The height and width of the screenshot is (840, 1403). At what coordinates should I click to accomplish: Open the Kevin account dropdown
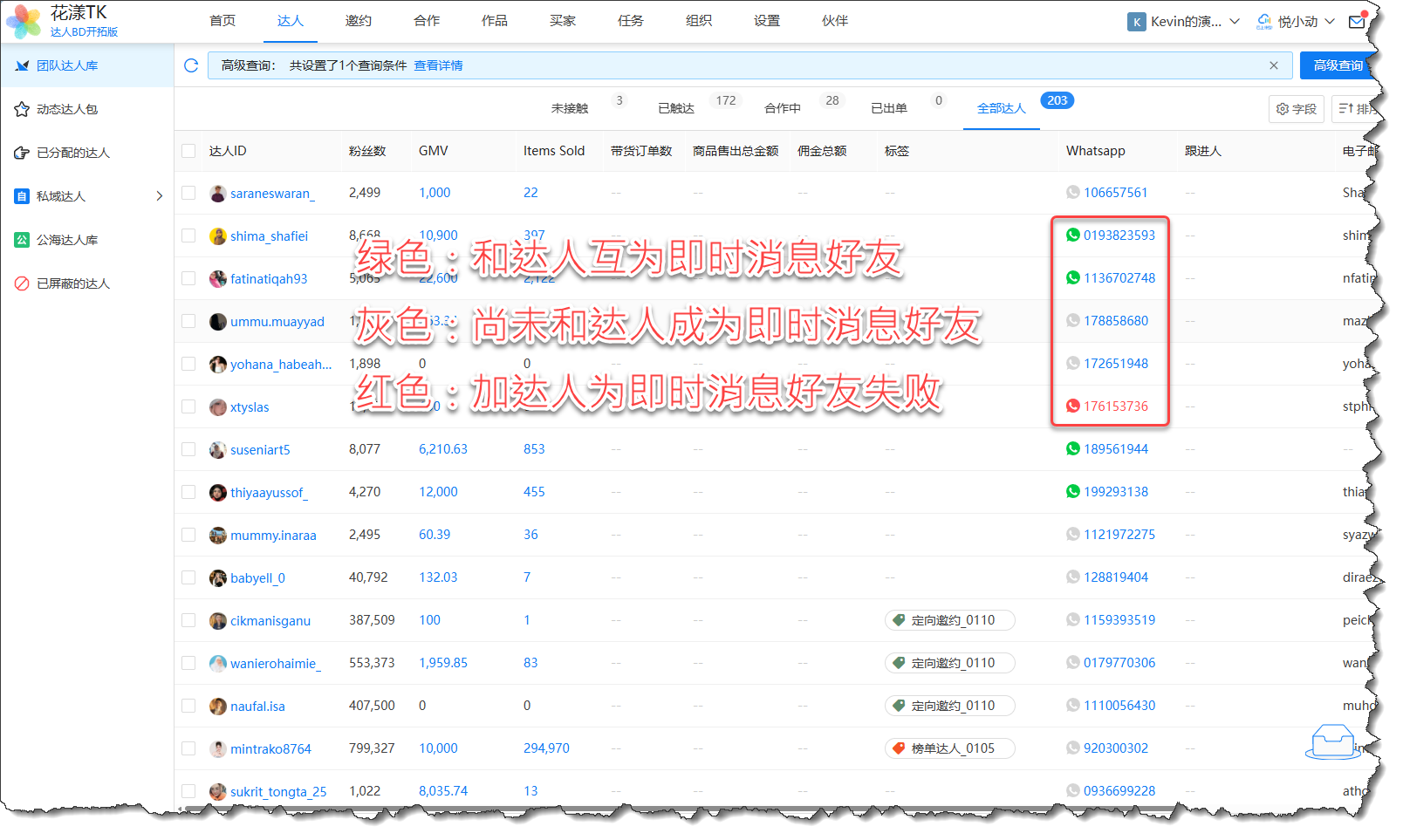tap(1183, 22)
